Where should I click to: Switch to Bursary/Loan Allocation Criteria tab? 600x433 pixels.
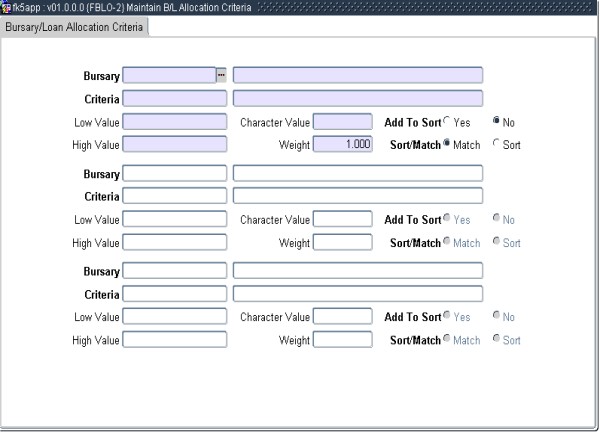[75, 26]
